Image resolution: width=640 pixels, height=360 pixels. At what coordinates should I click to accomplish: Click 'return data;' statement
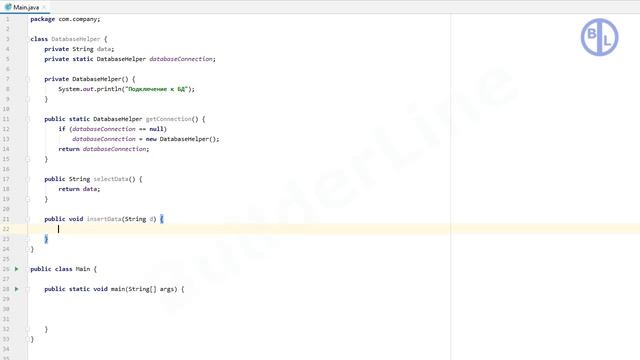pos(79,189)
